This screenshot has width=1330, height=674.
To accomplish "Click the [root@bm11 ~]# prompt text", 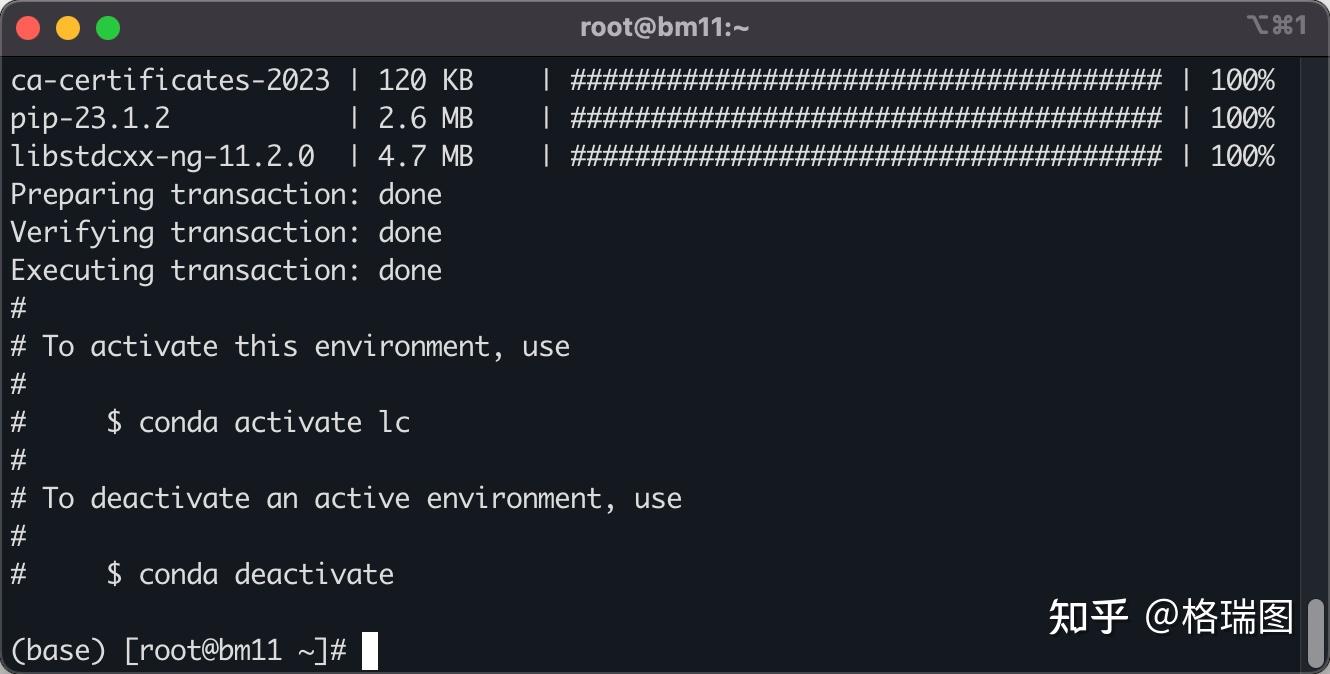I will pos(235,651).
